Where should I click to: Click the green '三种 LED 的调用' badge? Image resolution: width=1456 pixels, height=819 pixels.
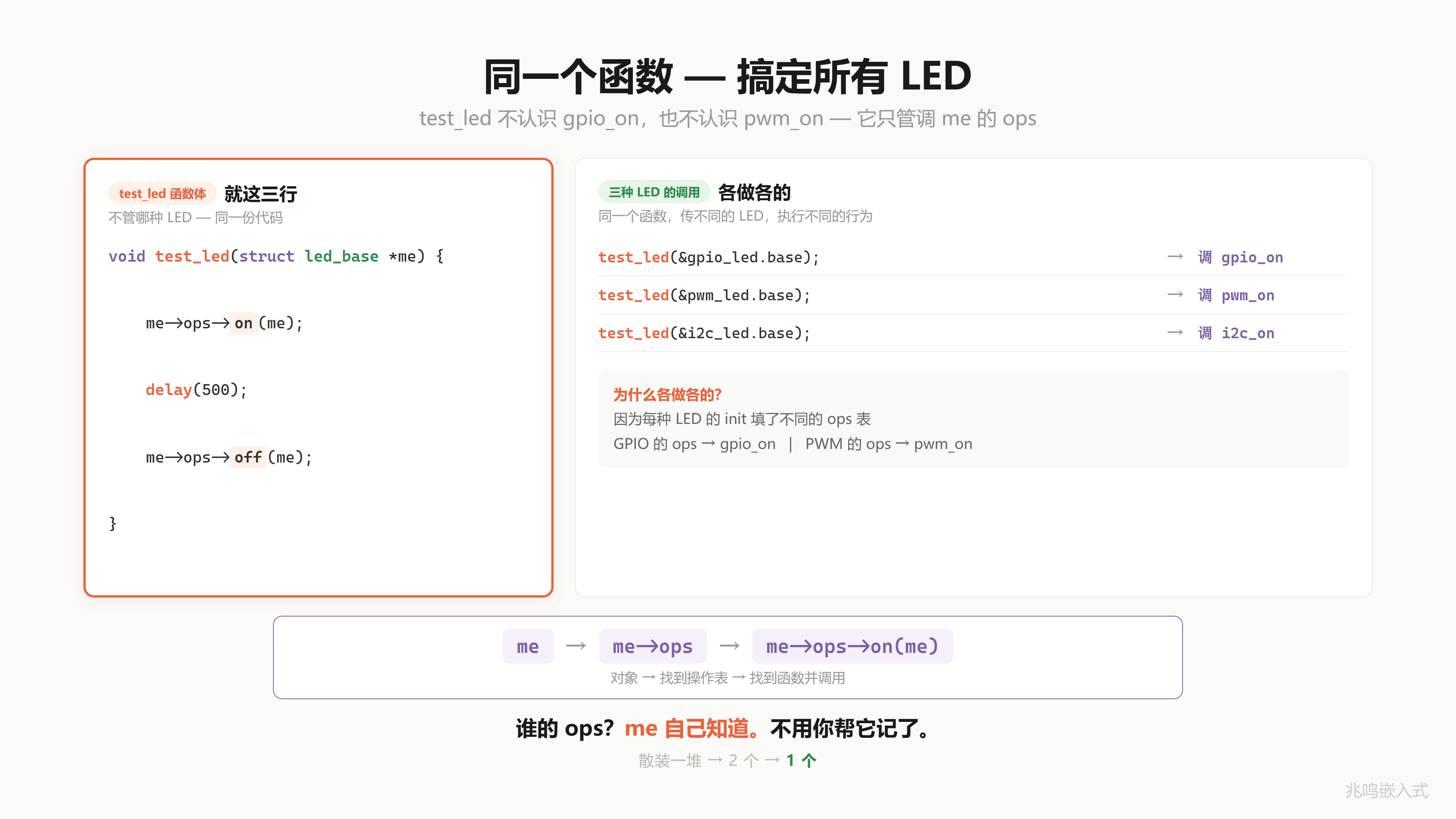coord(654,192)
